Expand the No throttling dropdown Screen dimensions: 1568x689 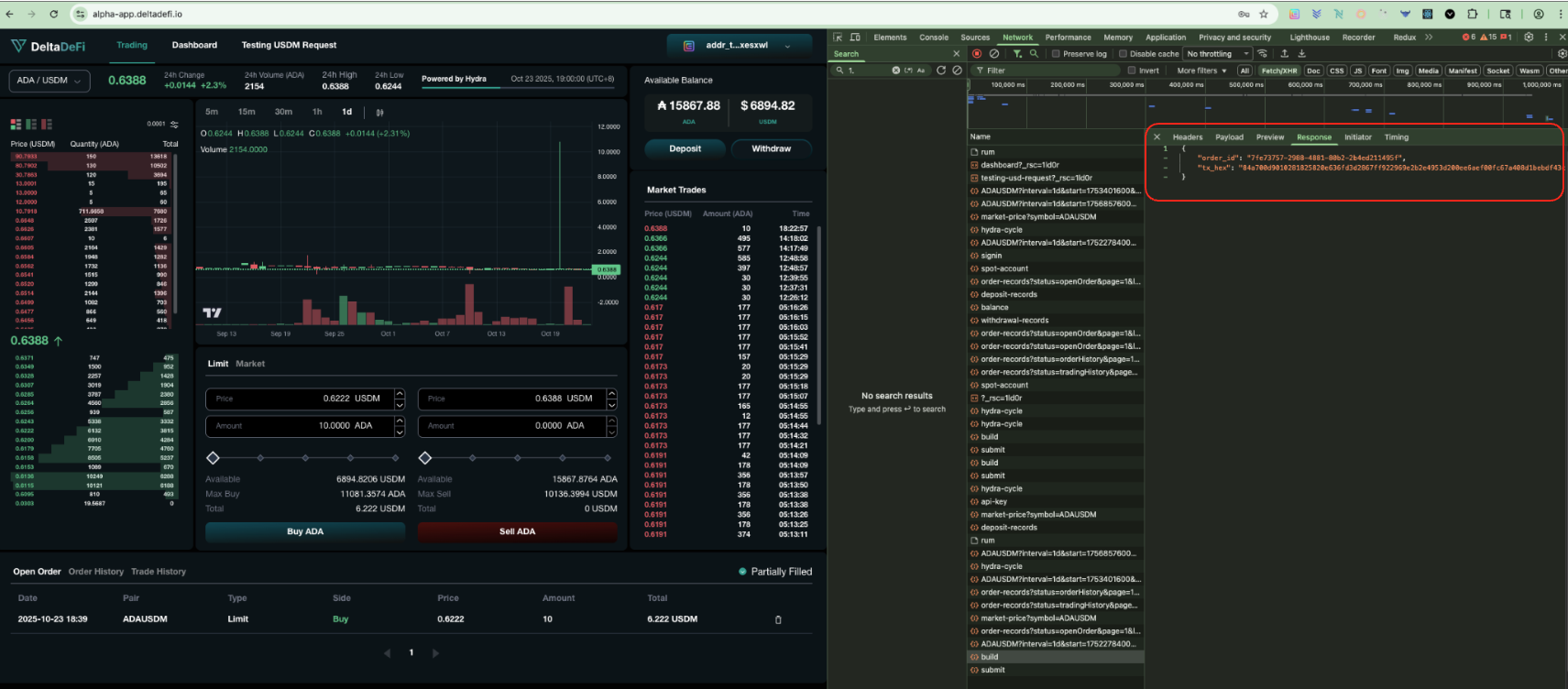1217,54
